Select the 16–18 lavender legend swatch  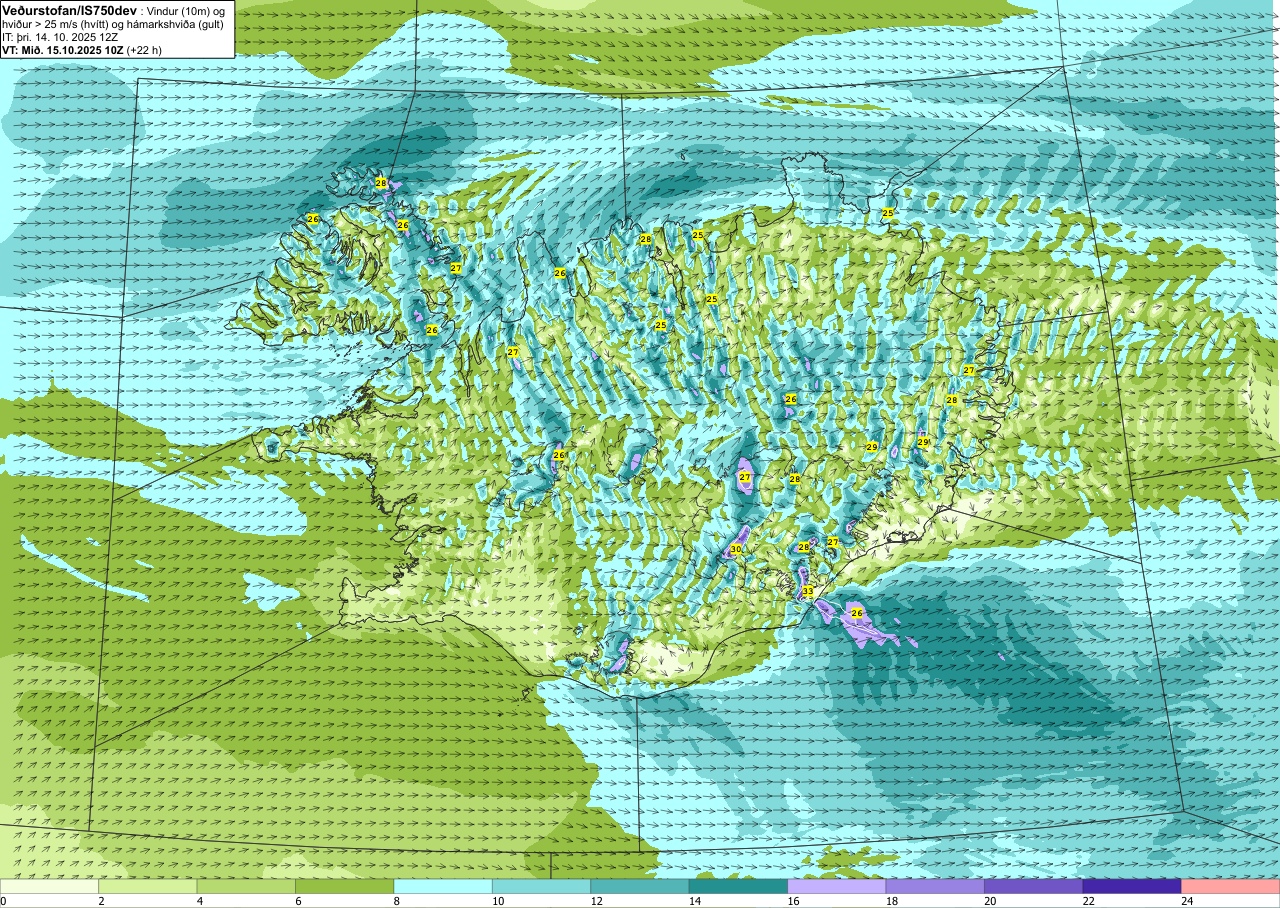coord(837,886)
